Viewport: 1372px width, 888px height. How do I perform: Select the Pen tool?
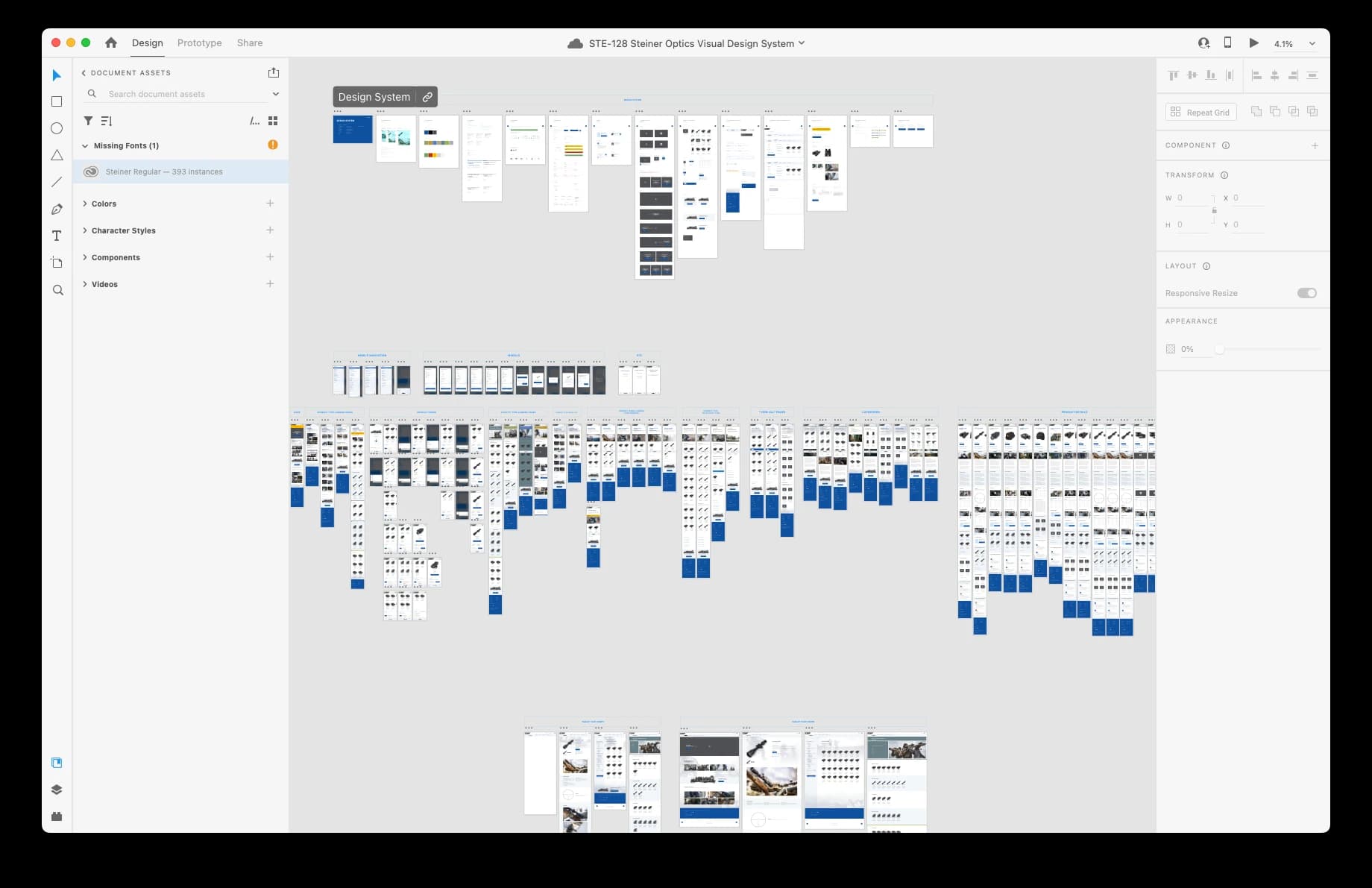(57, 210)
